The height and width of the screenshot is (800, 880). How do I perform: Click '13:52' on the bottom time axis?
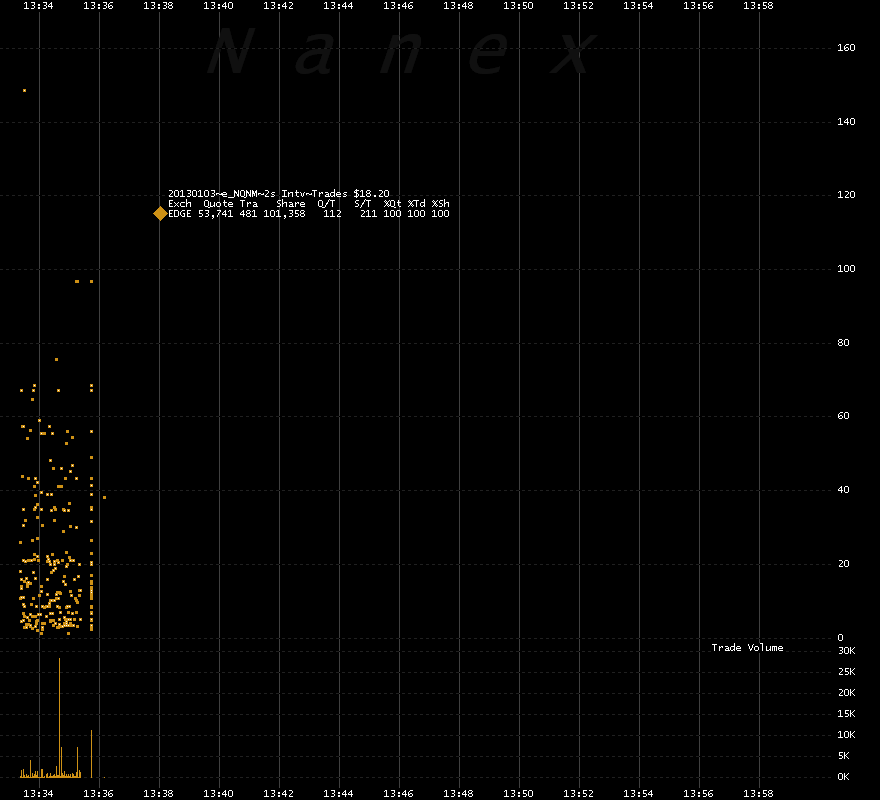[x=578, y=794]
